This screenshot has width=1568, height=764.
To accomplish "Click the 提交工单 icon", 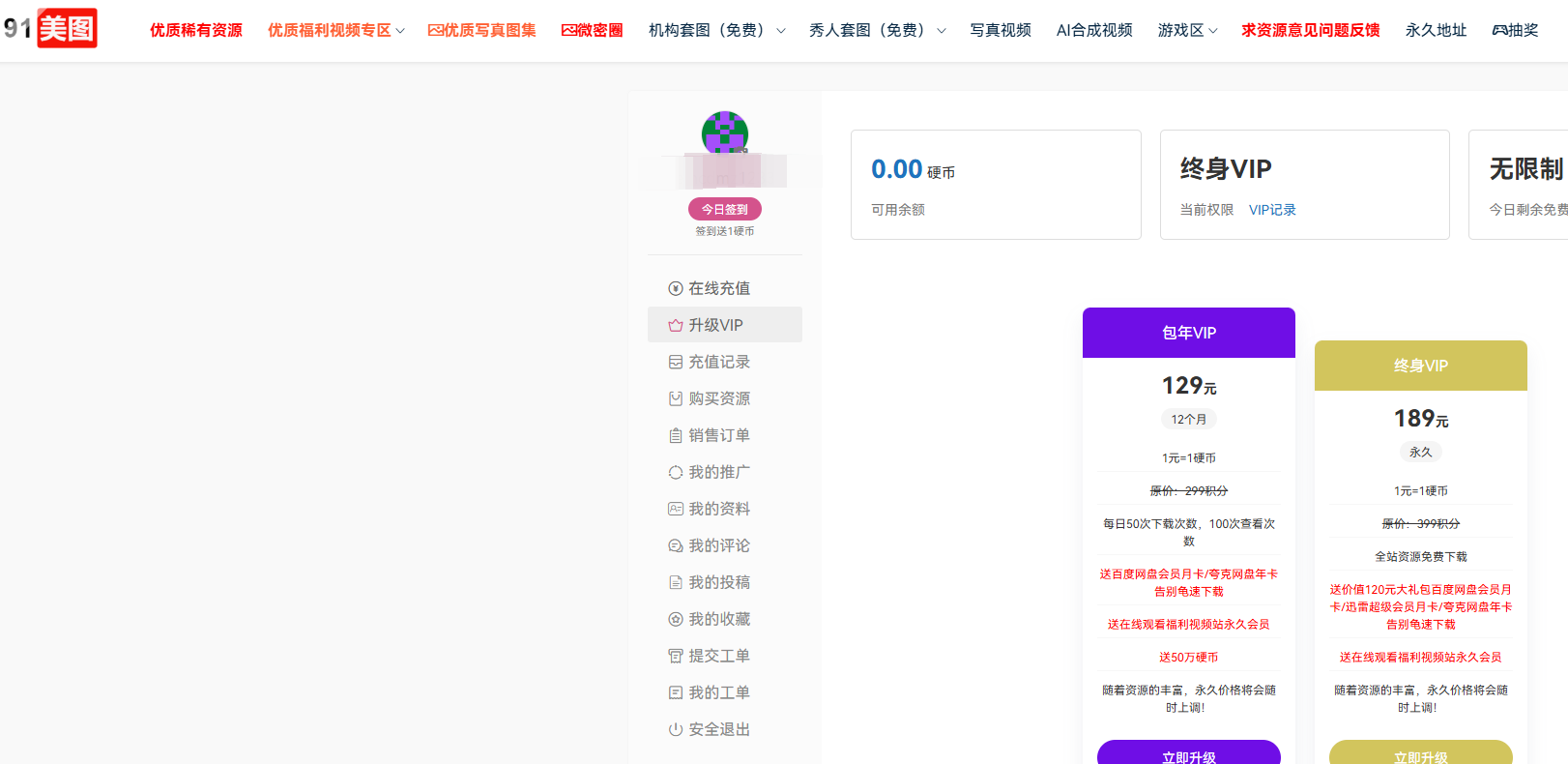I will 676,656.
